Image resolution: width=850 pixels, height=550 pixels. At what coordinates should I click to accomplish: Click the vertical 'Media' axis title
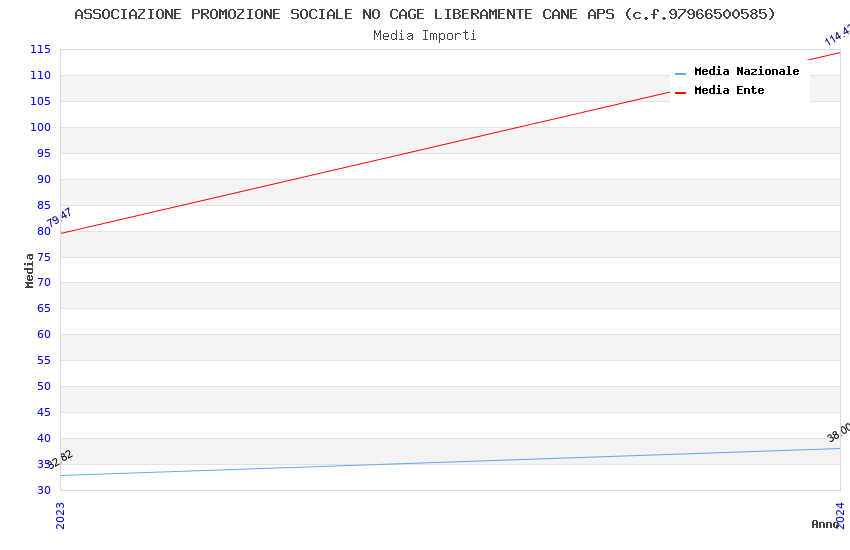29,270
